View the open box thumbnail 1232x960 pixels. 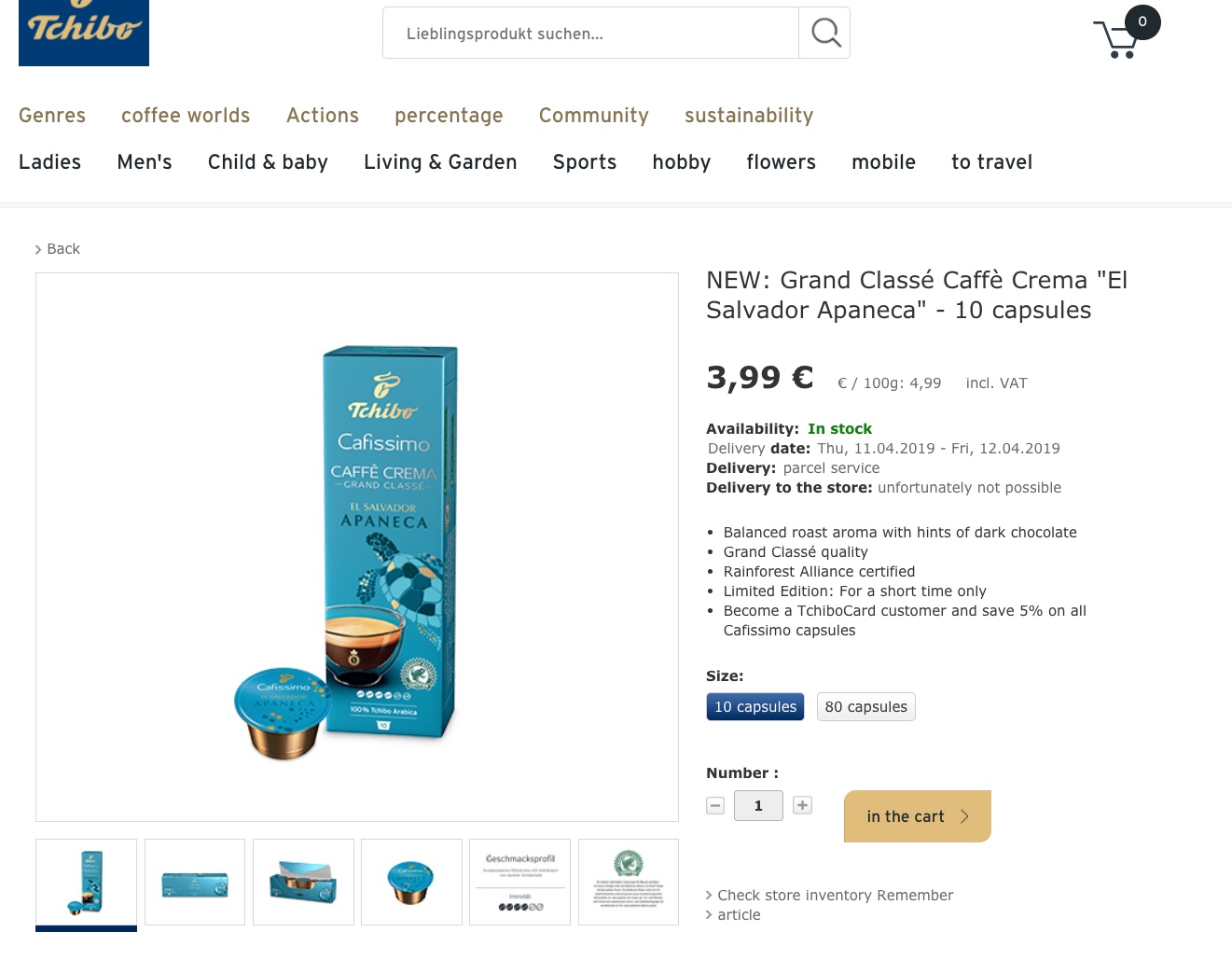tap(303, 883)
